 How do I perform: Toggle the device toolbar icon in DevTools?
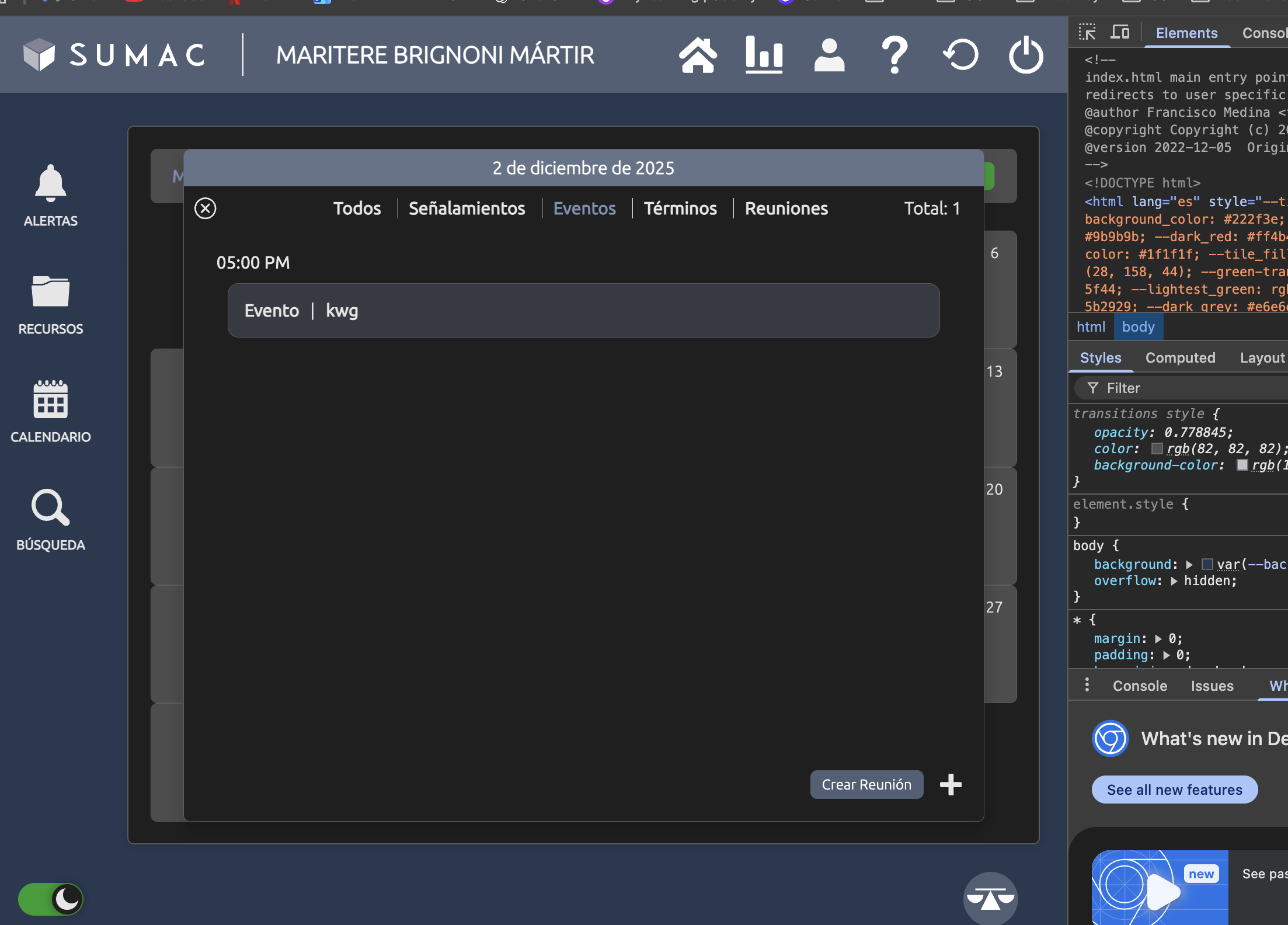[1119, 33]
